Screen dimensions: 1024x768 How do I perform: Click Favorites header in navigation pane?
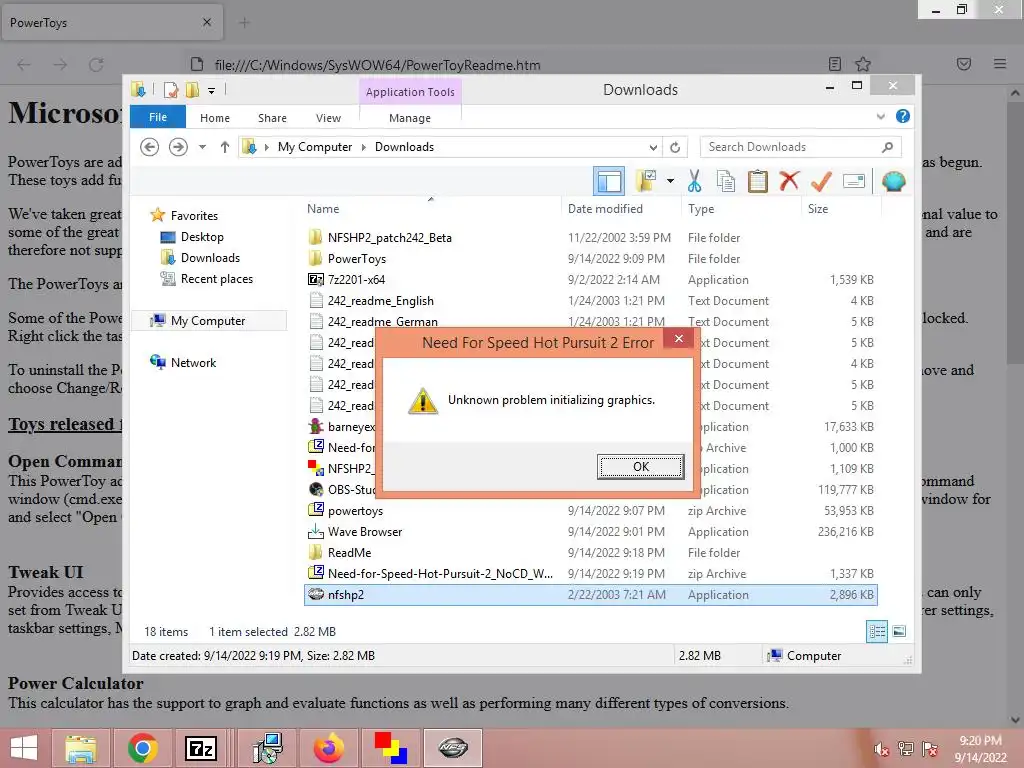pos(194,216)
